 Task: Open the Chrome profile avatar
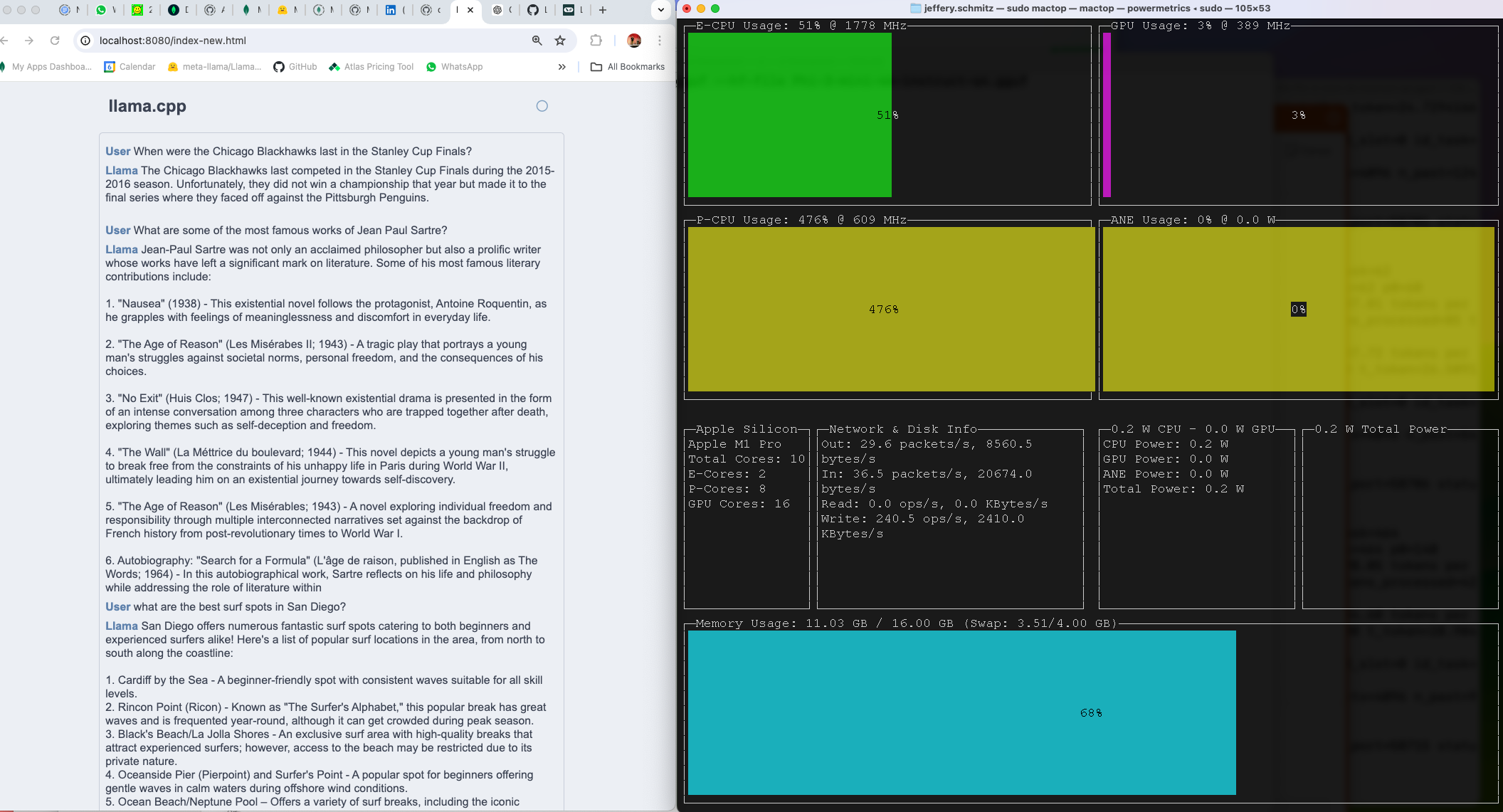pyautogui.click(x=634, y=41)
